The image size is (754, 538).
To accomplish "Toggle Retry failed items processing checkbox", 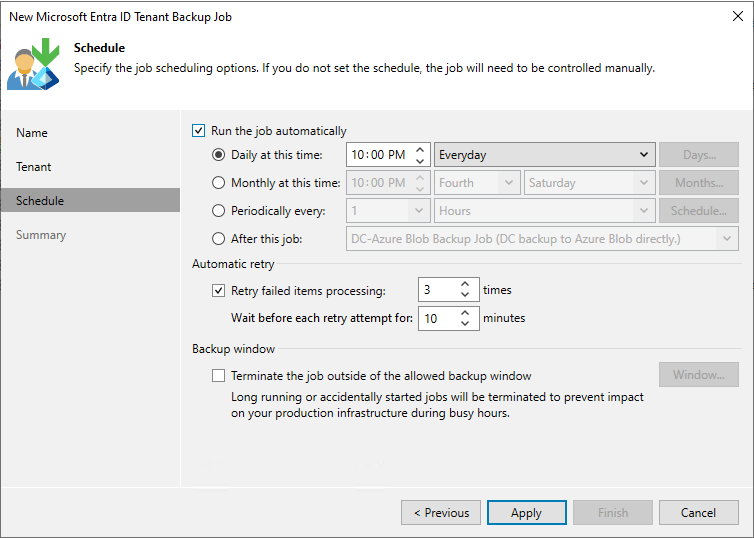I will [218, 290].
